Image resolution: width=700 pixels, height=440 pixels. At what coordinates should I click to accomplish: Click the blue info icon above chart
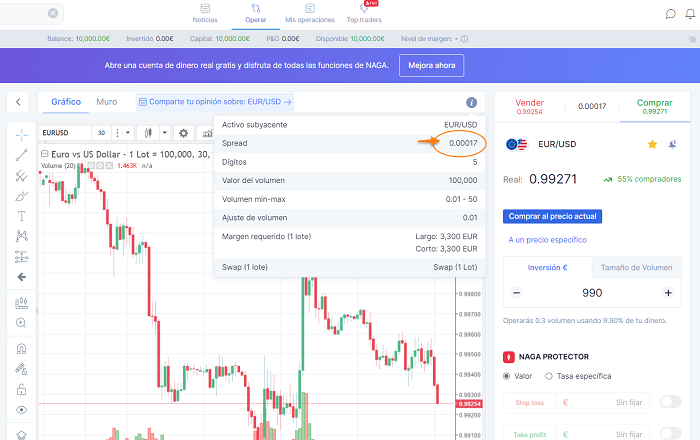pyautogui.click(x=471, y=102)
